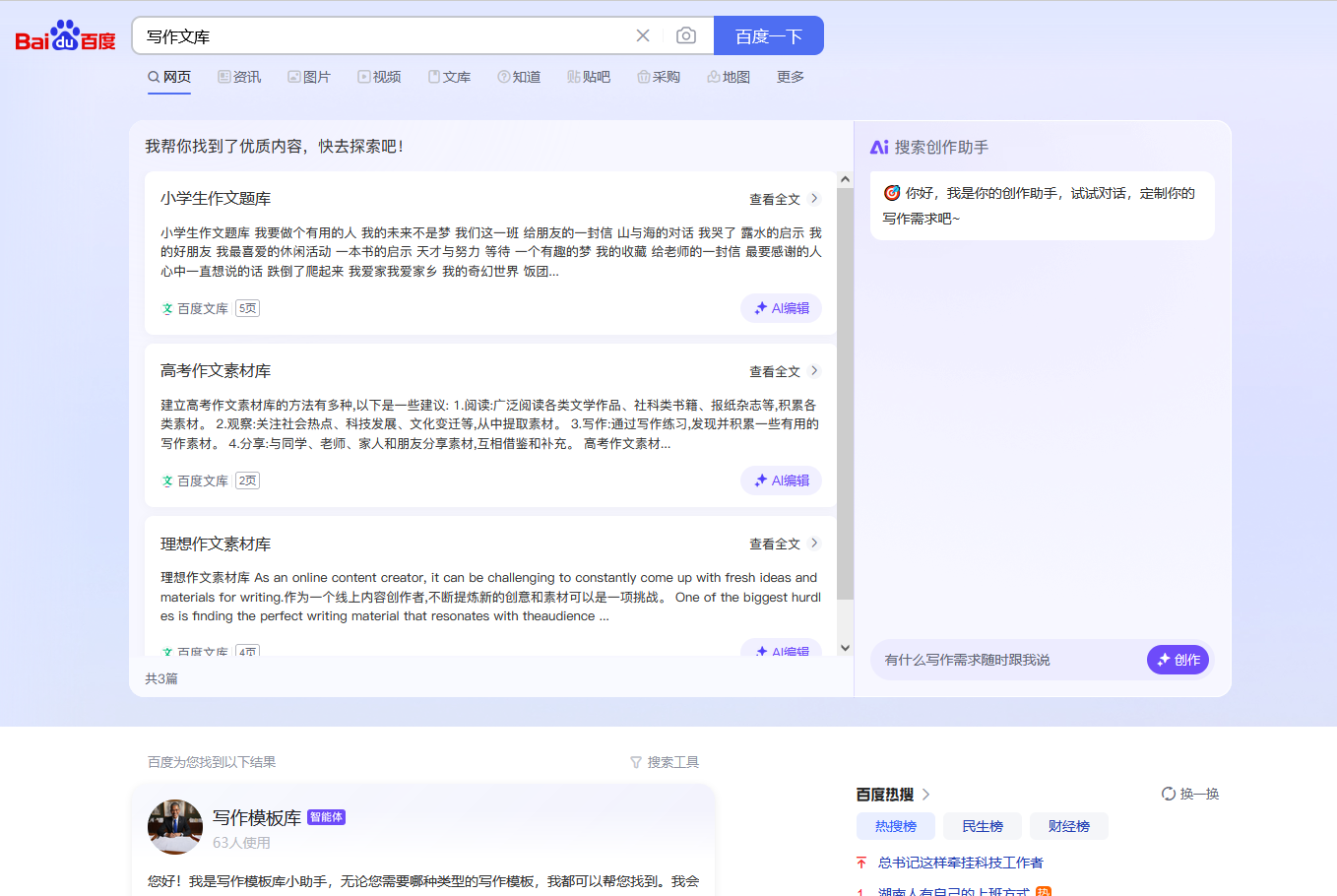Screen dimensions: 1337x896
Task: Click the results list scroll-up arrow
Action: 845,179
